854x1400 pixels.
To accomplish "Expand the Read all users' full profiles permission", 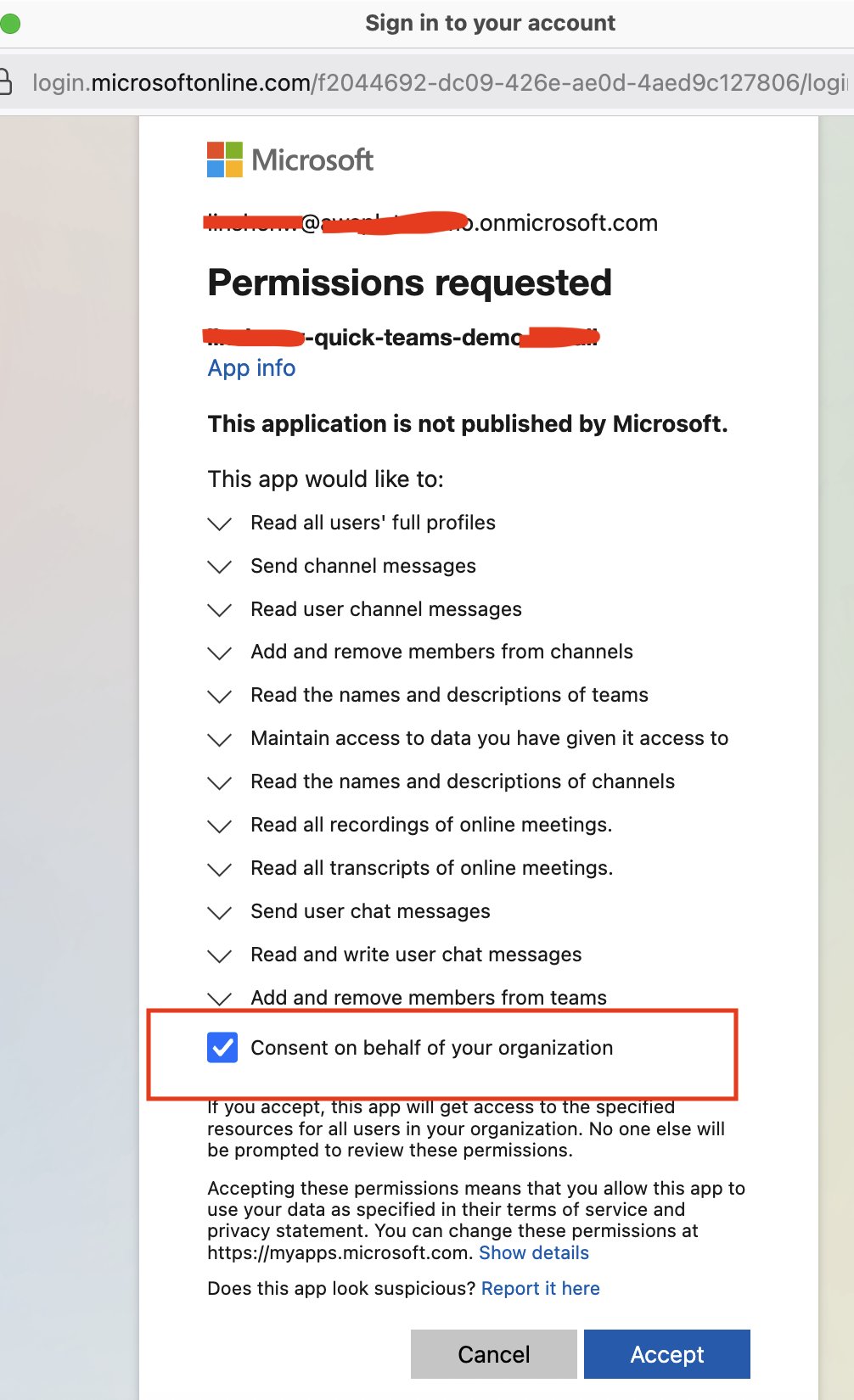I will pyautogui.click(x=219, y=524).
